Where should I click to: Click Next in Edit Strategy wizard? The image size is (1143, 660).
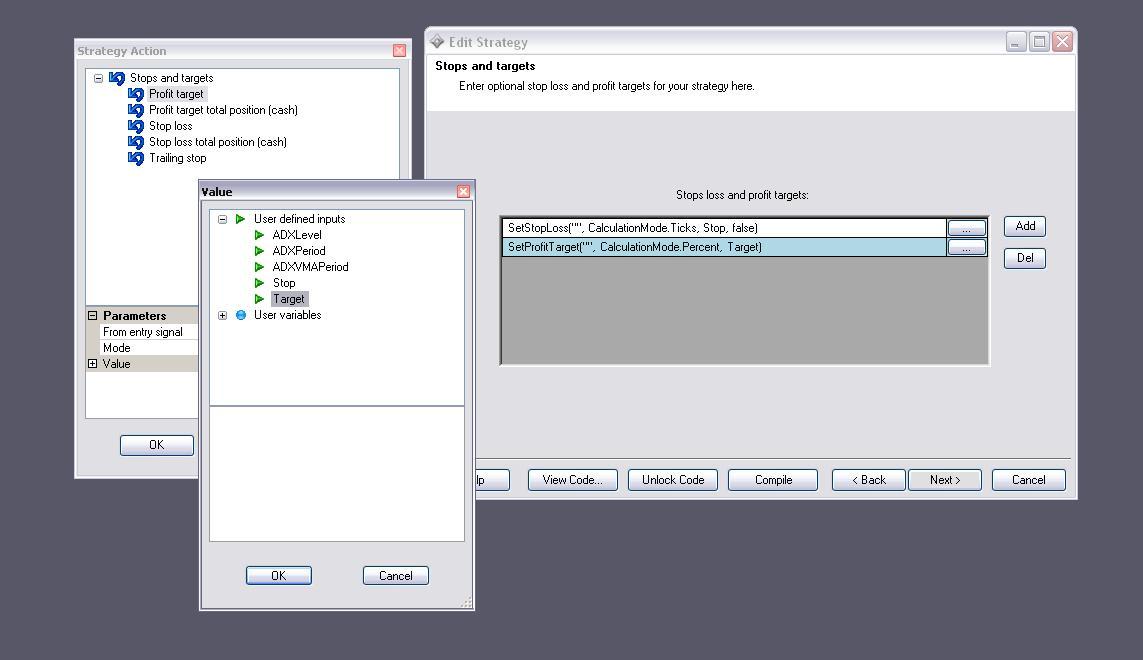click(x=945, y=480)
